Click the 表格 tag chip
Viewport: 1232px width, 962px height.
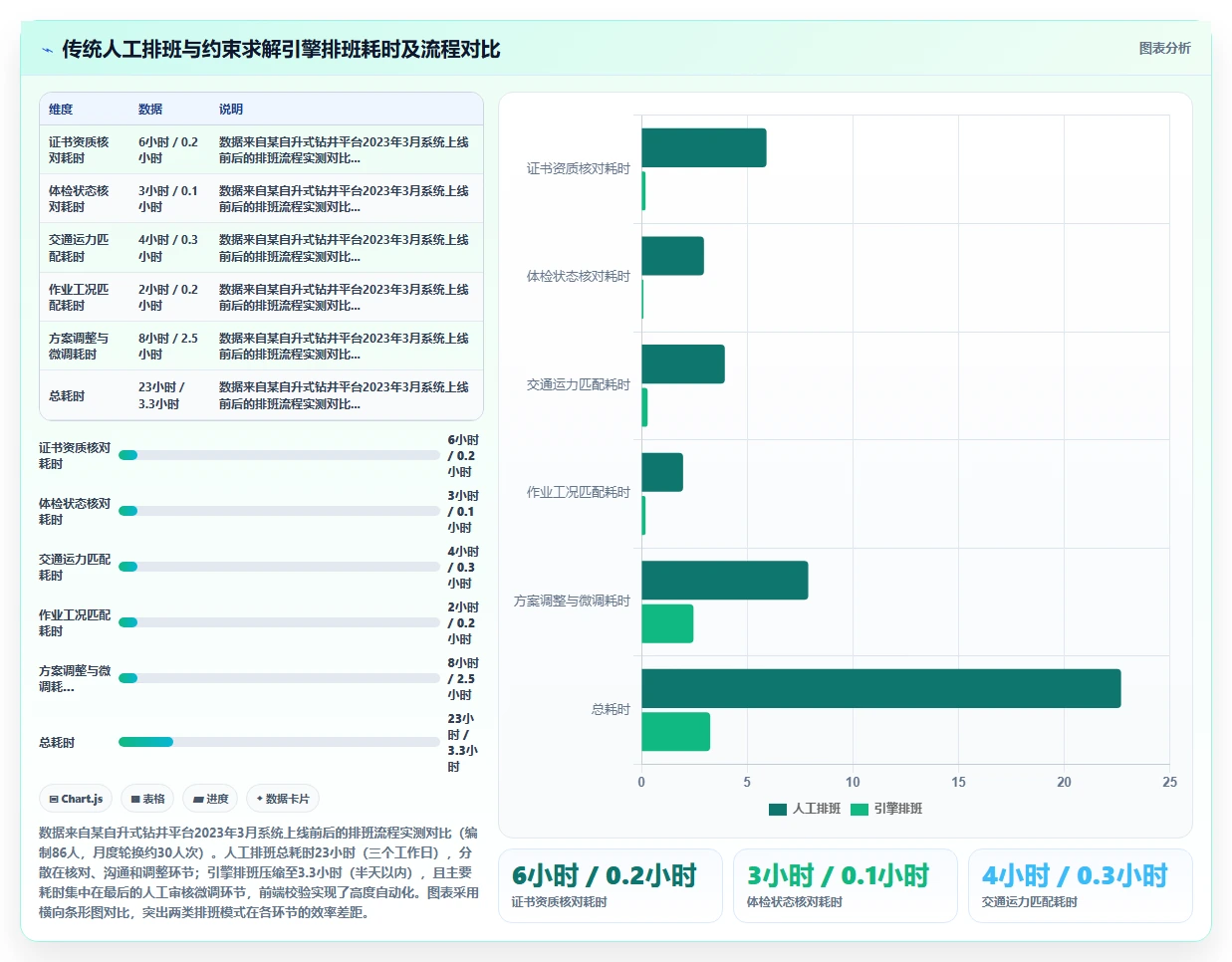tap(147, 799)
